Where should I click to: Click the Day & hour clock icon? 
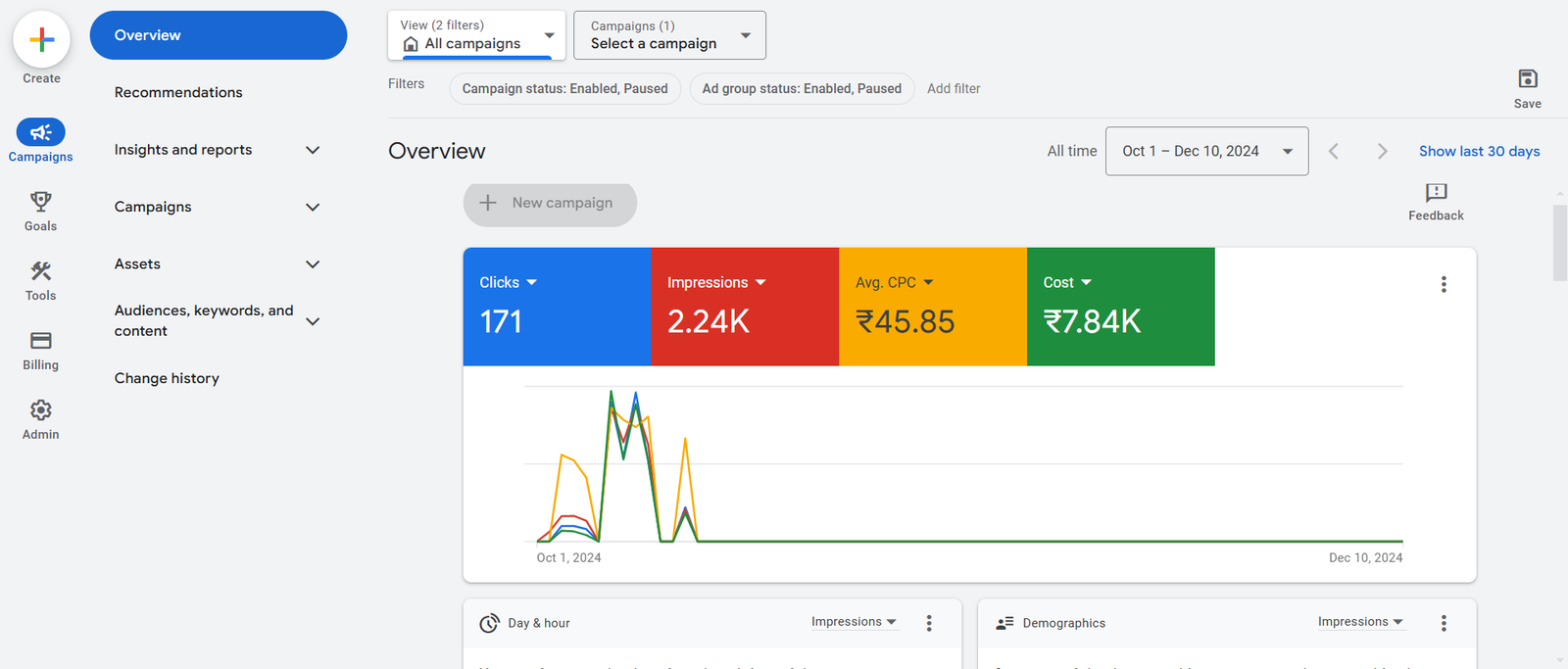489,623
